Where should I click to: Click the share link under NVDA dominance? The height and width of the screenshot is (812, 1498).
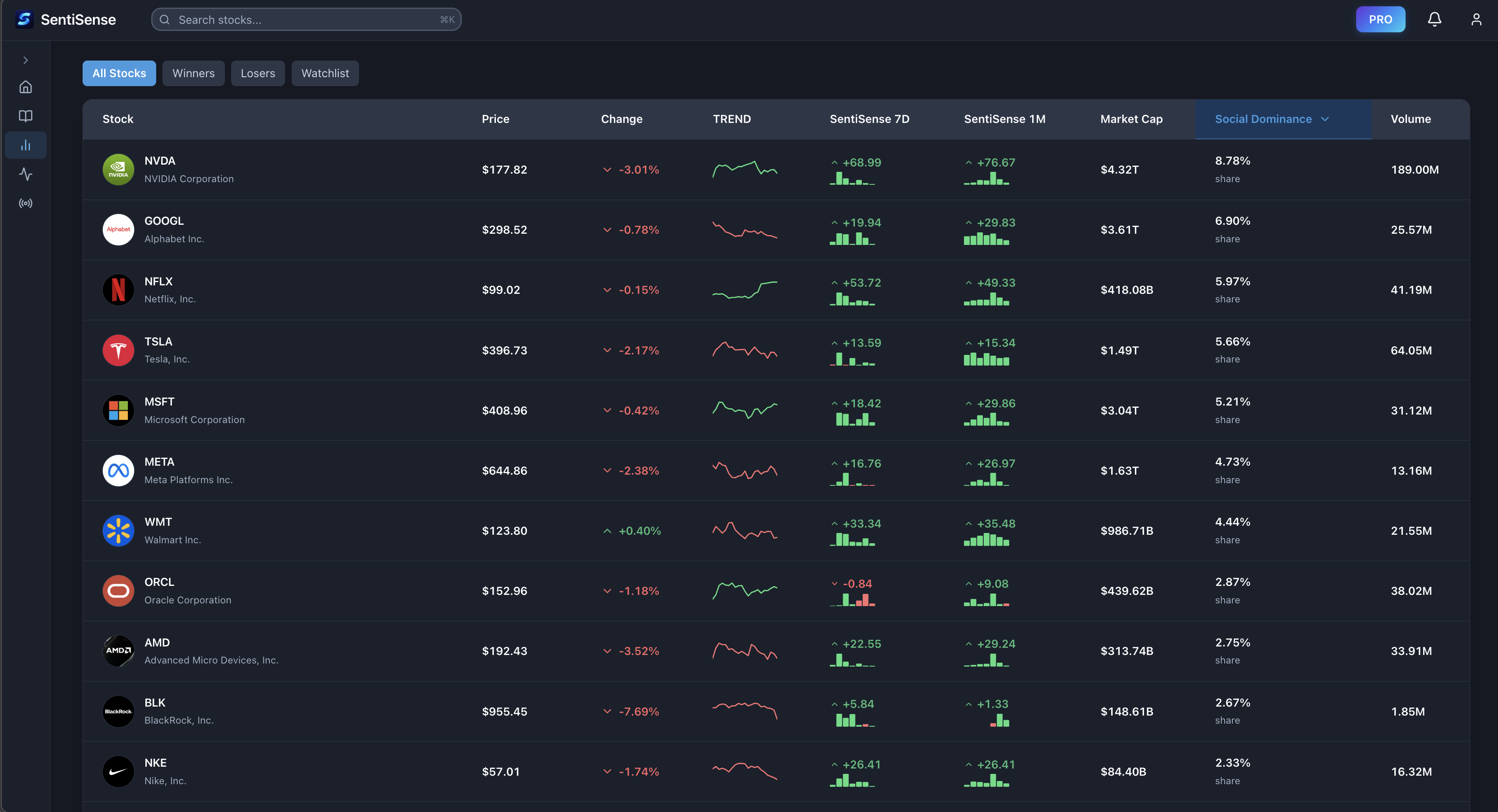(x=1227, y=179)
